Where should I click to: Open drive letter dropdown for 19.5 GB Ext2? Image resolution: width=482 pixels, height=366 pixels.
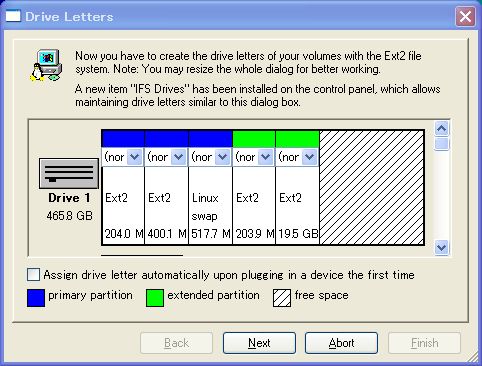tap(309, 157)
